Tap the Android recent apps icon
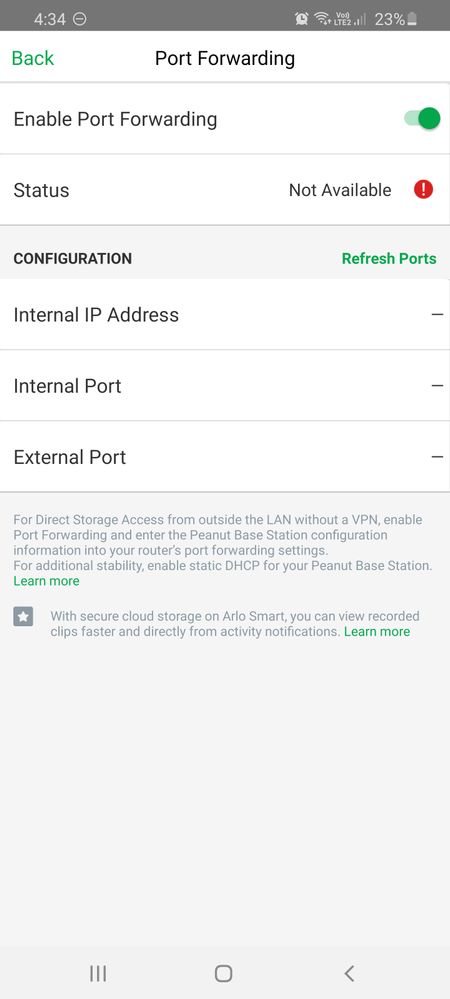Screen dimensions: 450x999 pos(98,973)
